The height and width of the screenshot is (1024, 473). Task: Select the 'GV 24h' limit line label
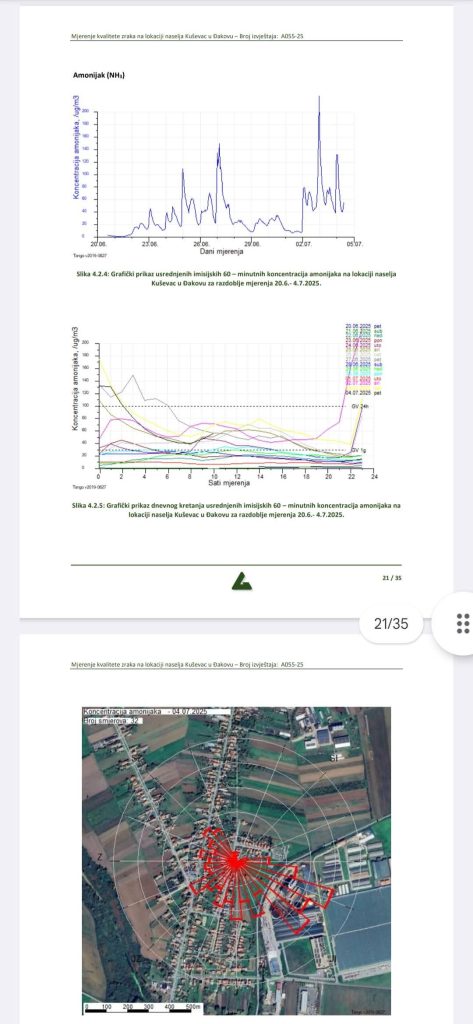click(x=360, y=406)
